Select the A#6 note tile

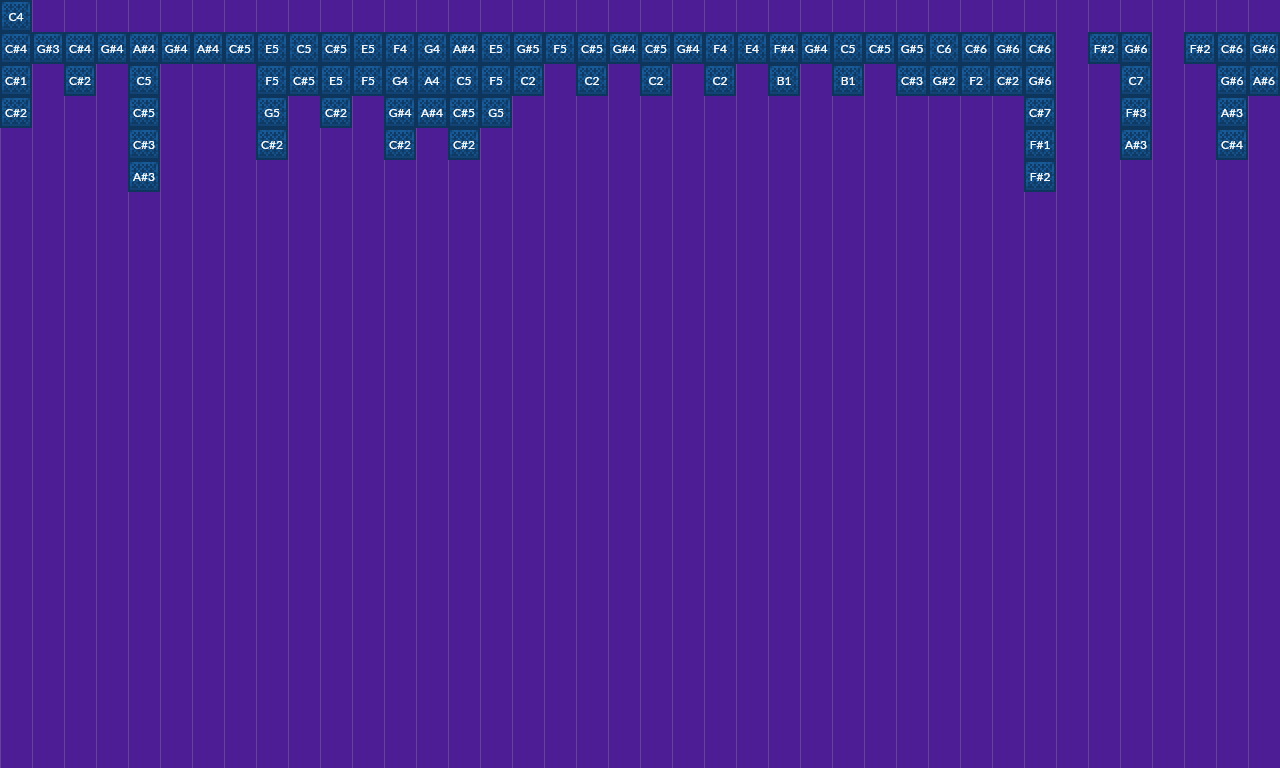pos(1264,80)
